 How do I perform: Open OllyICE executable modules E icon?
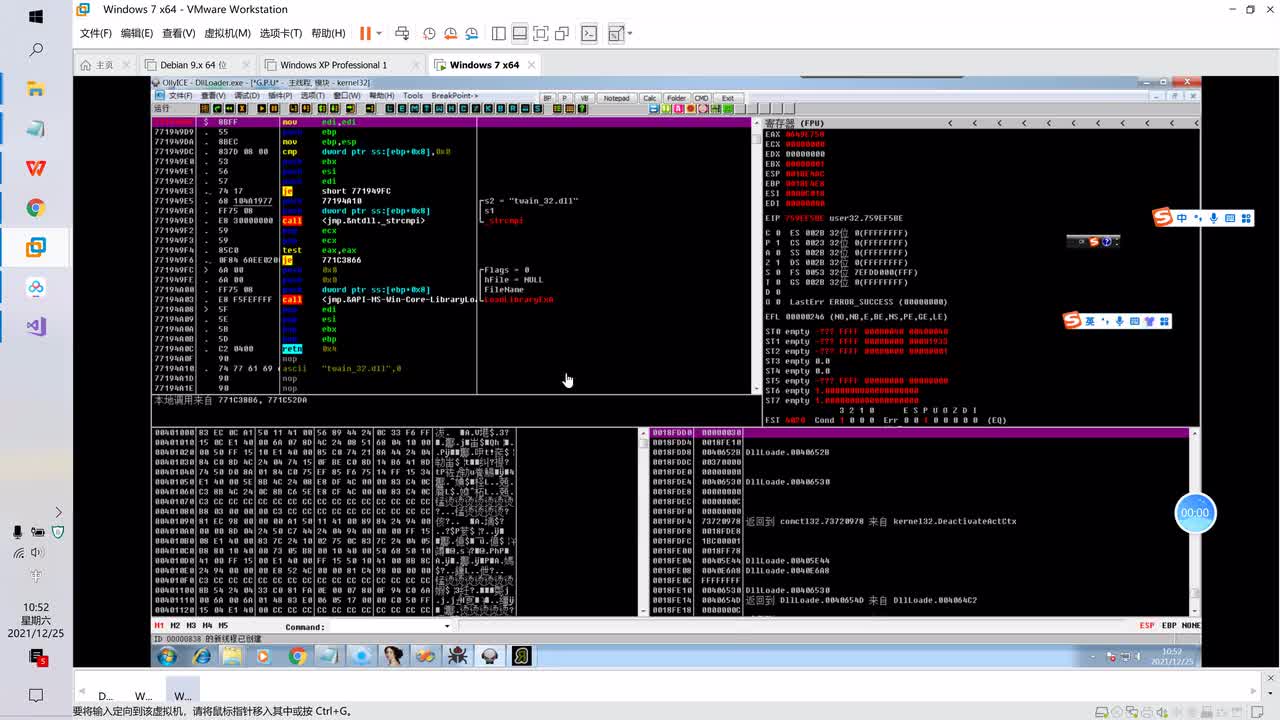(402, 108)
